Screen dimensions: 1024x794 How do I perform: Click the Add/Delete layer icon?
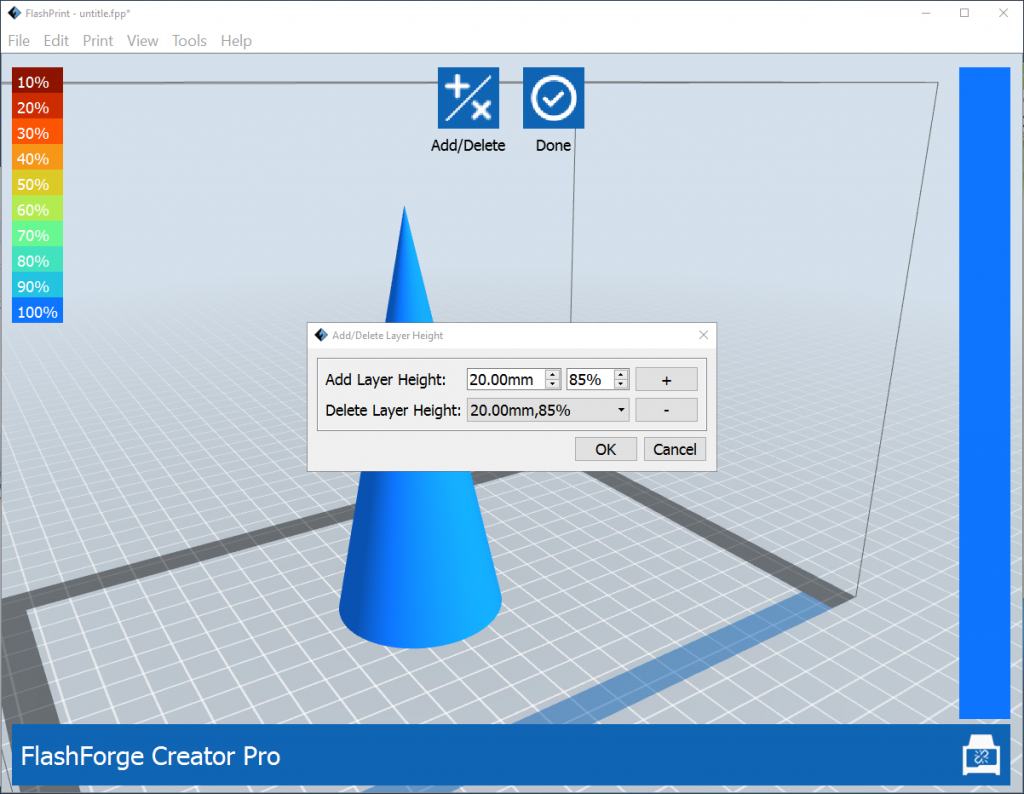(468, 98)
